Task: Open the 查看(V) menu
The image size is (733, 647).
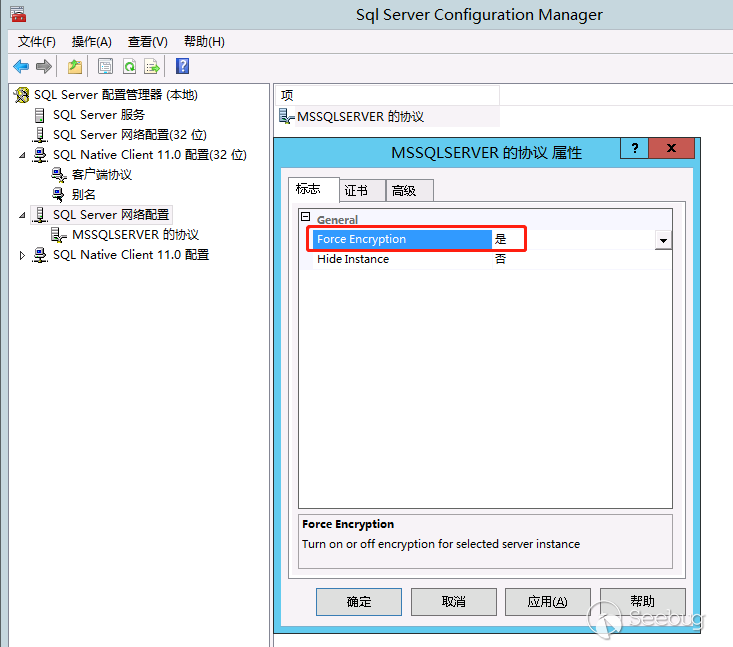Action: 148,42
